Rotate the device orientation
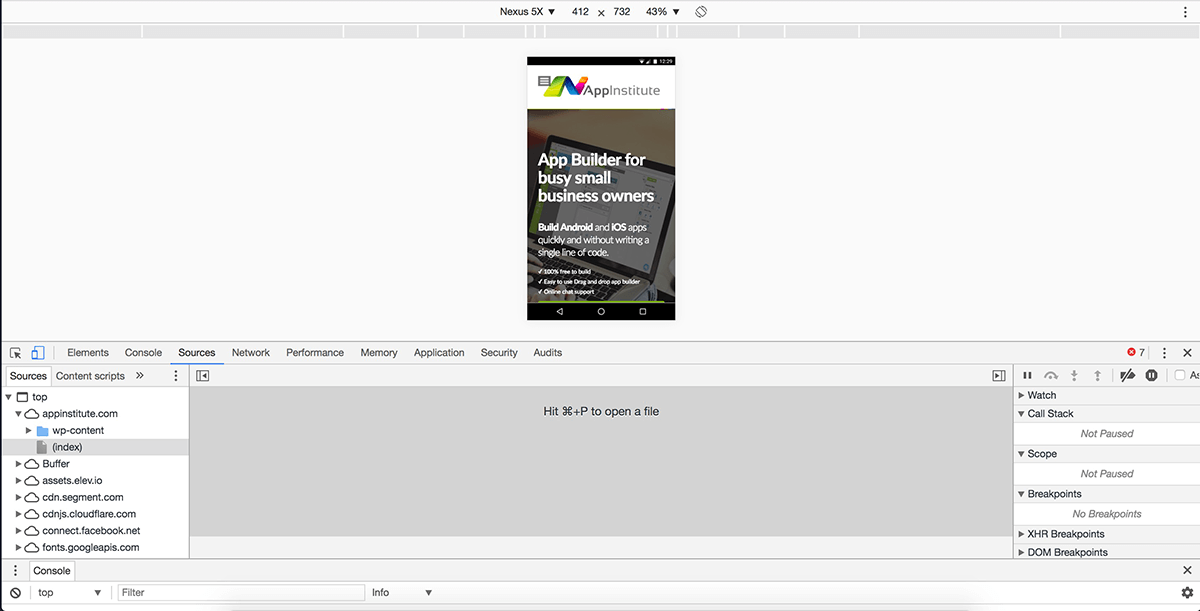Viewport: 1200px width, 611px height. (701, 11)
